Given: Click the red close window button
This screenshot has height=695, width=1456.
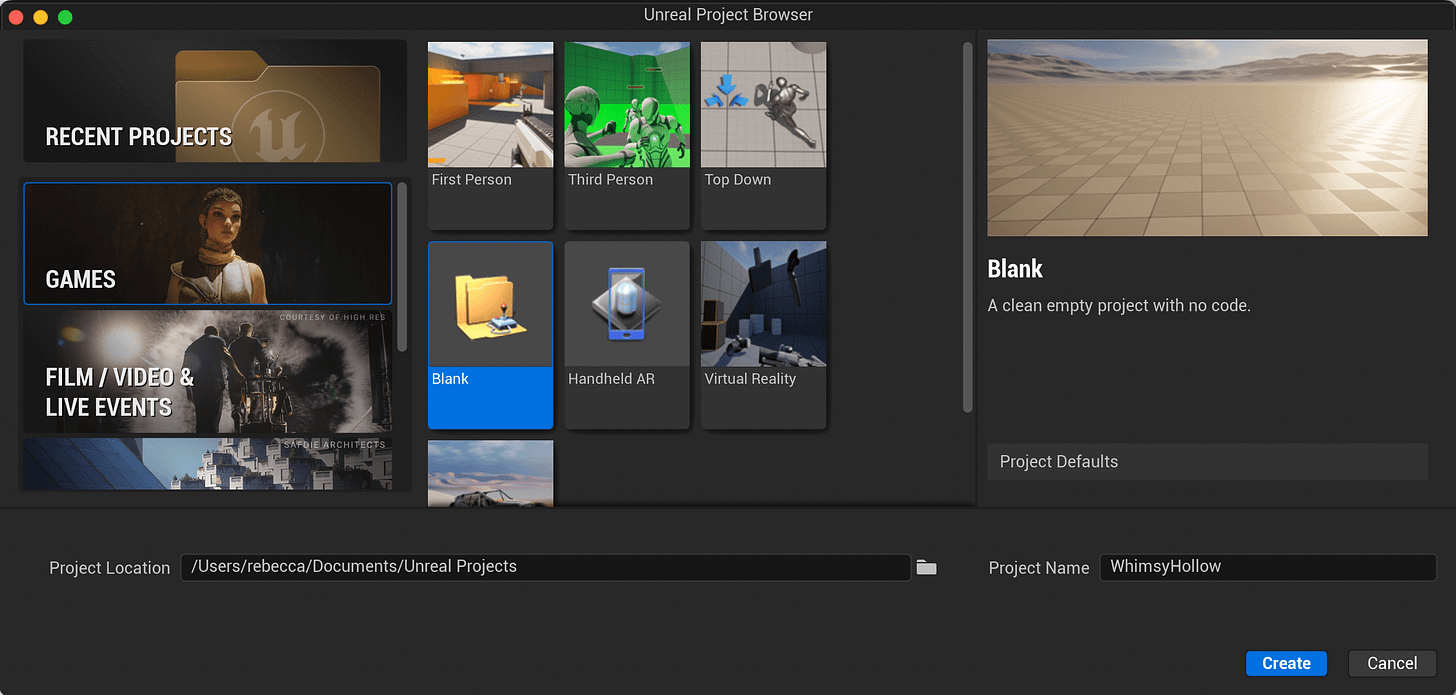Looking at the screenshot, I should pyautogui.click(x=16, y=17).
